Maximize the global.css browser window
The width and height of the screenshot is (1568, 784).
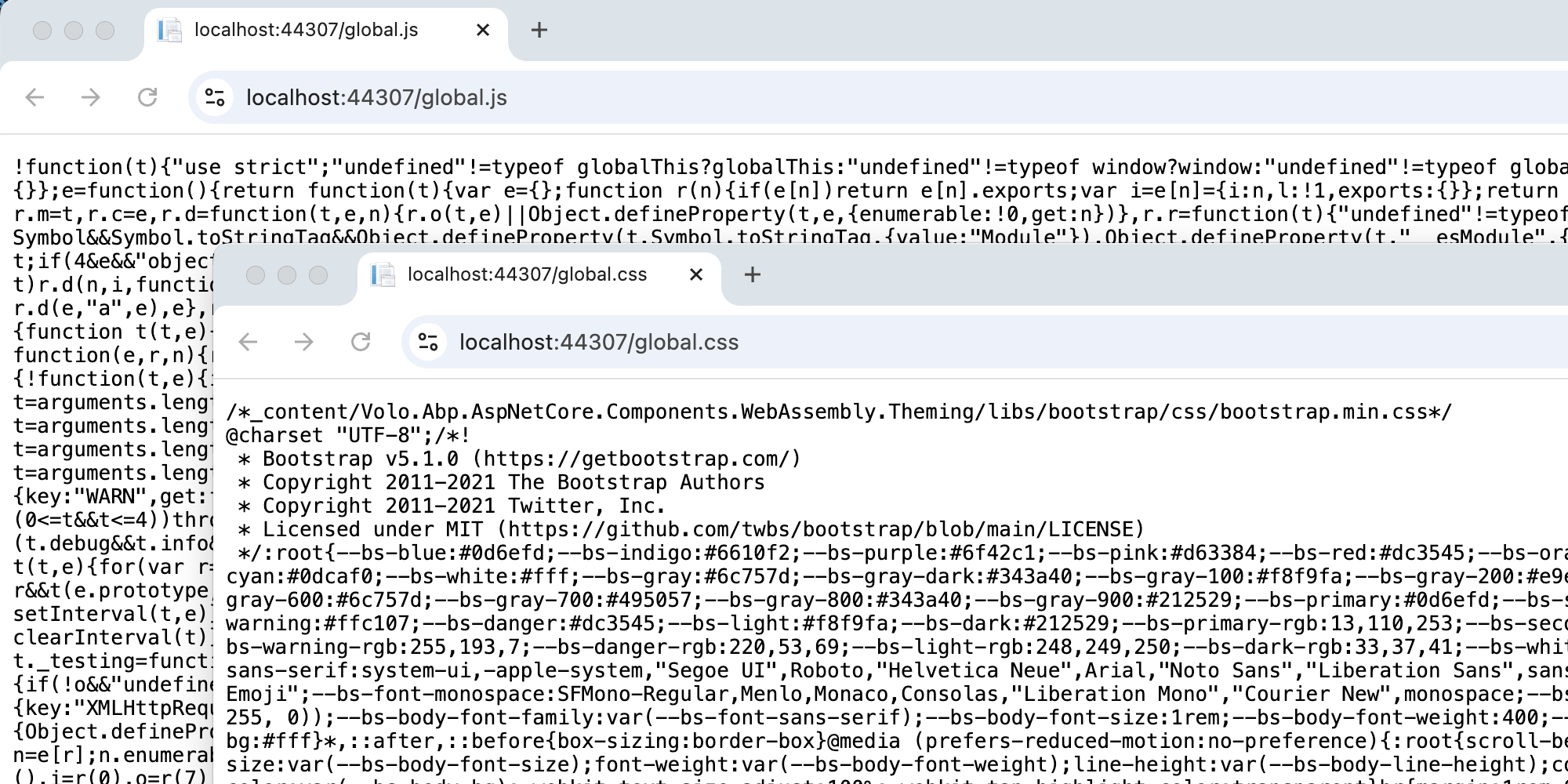tap(318, 275)
